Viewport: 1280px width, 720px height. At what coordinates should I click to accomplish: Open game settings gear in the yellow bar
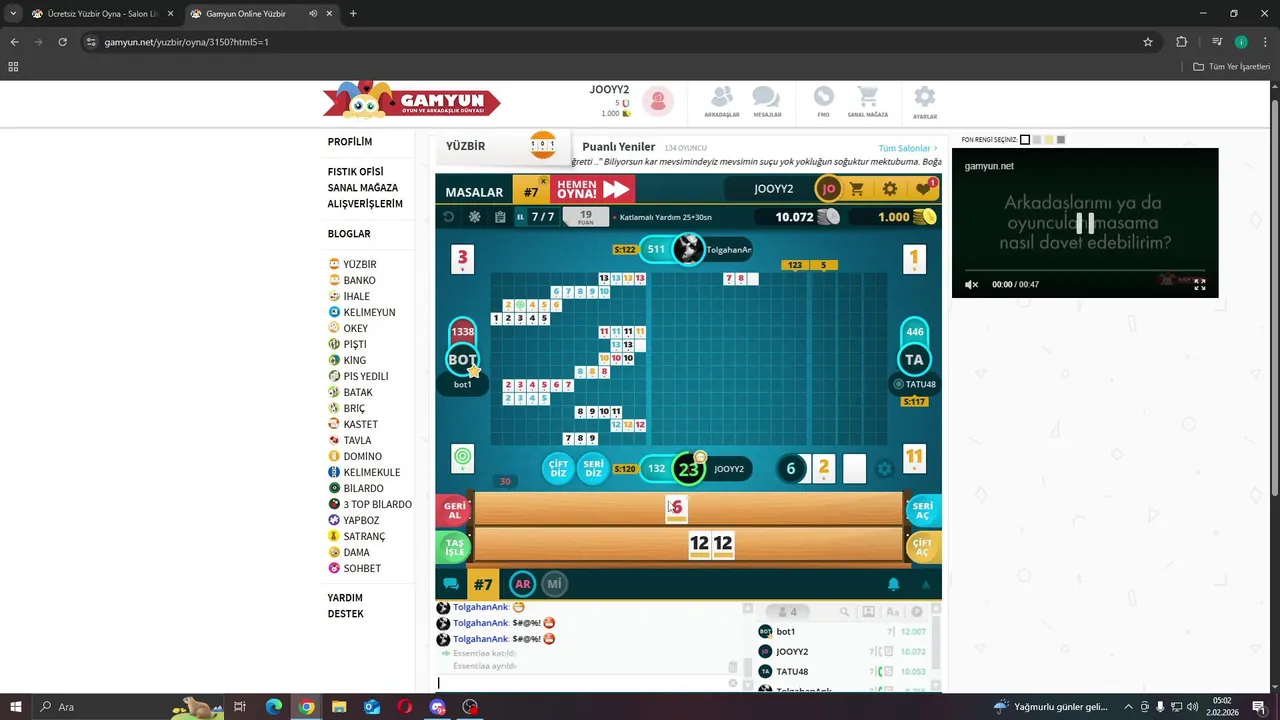[x=889, y=189]
